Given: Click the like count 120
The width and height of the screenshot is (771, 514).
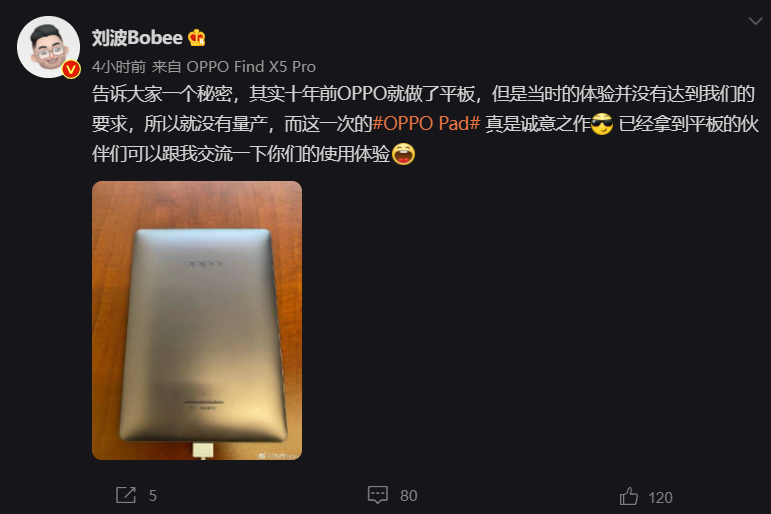Looking at the screenshot, I should 660,497.
